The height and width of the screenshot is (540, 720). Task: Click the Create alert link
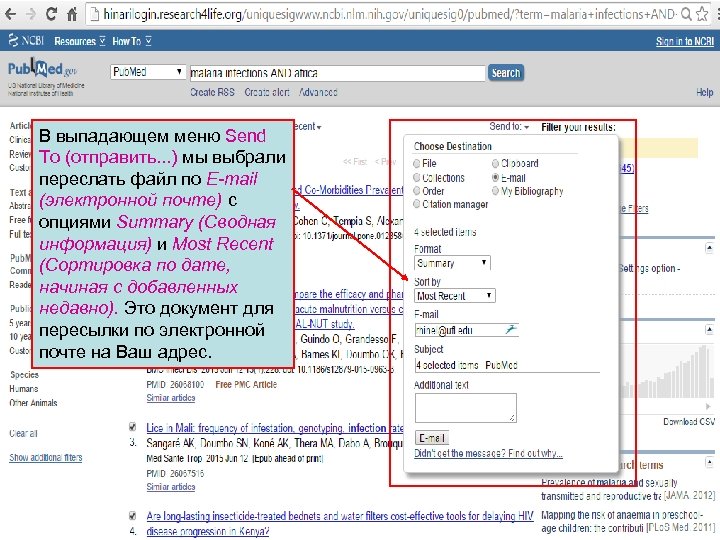click(267, 92)
